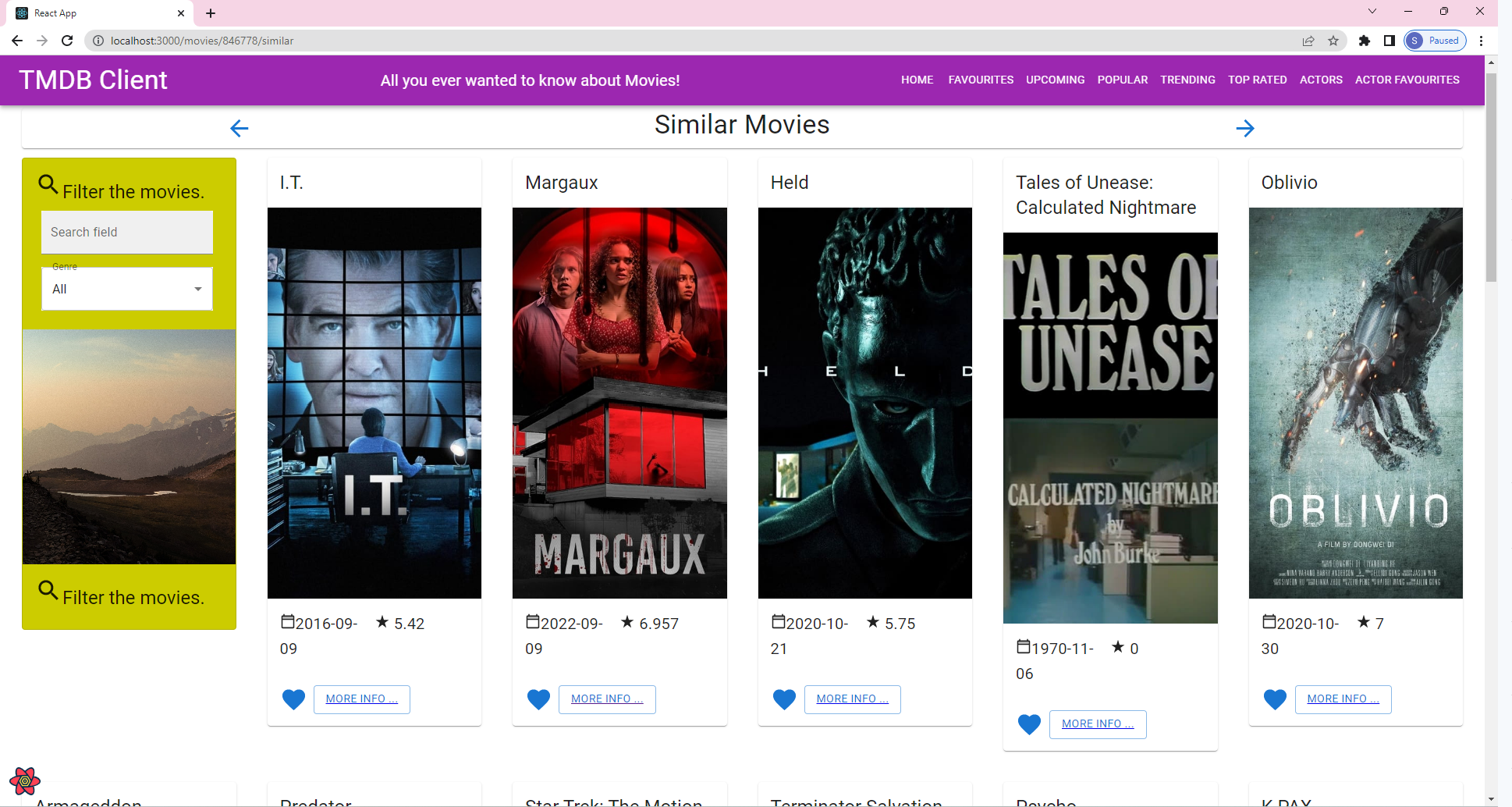The width and height of the screenshot is (1512, 807).
Task: Open Chrome three-dot menu
Action: [1481, 41]
